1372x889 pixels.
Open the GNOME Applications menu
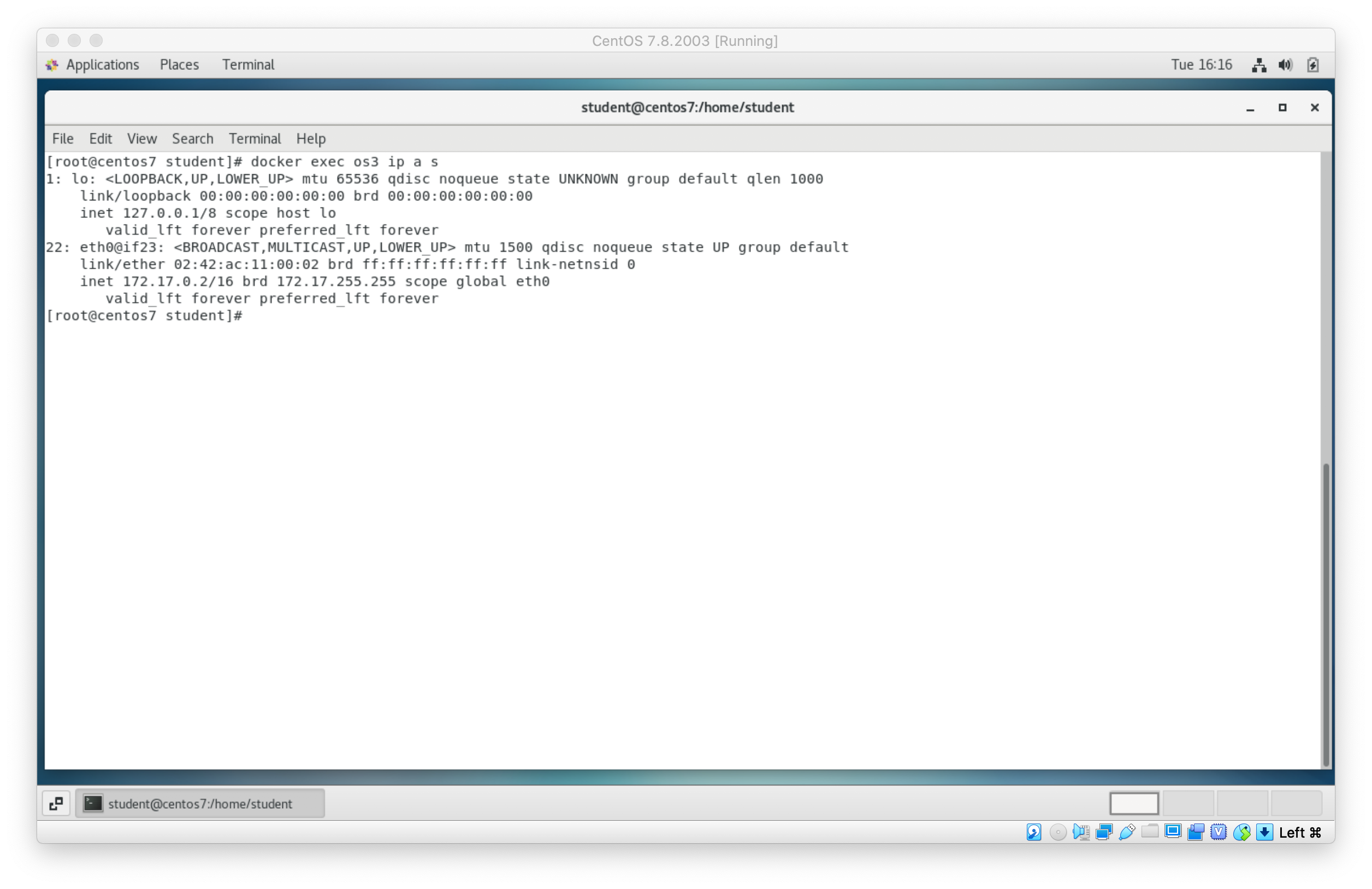coord(102,64)
